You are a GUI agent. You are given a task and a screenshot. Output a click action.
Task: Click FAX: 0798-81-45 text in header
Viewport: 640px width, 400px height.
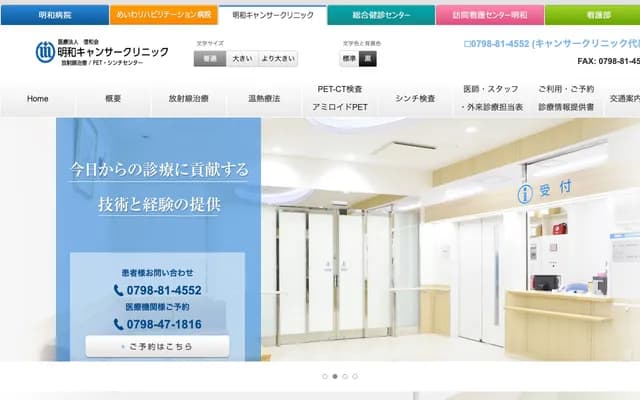[609, 61]
